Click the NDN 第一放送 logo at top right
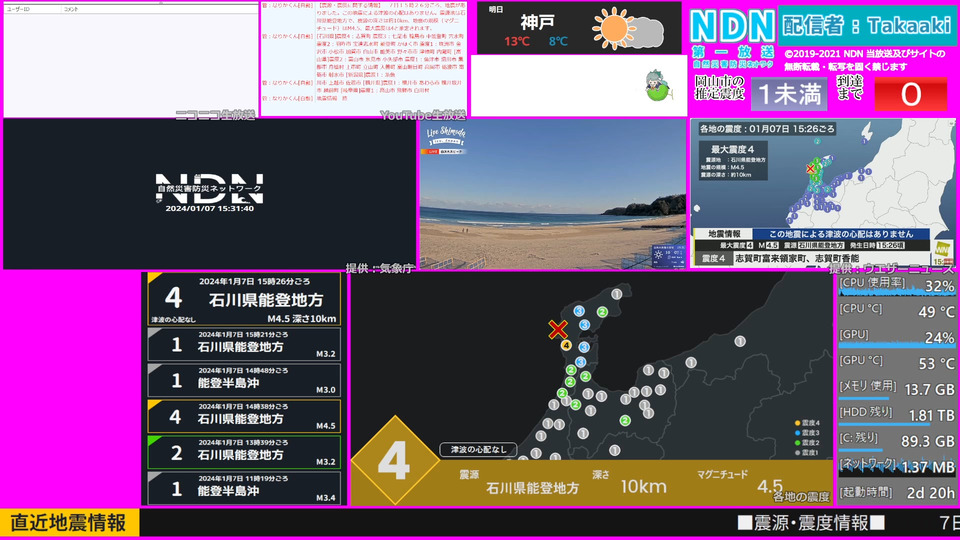Viewport: 960px width, 540px height. (x=733, y=37)
